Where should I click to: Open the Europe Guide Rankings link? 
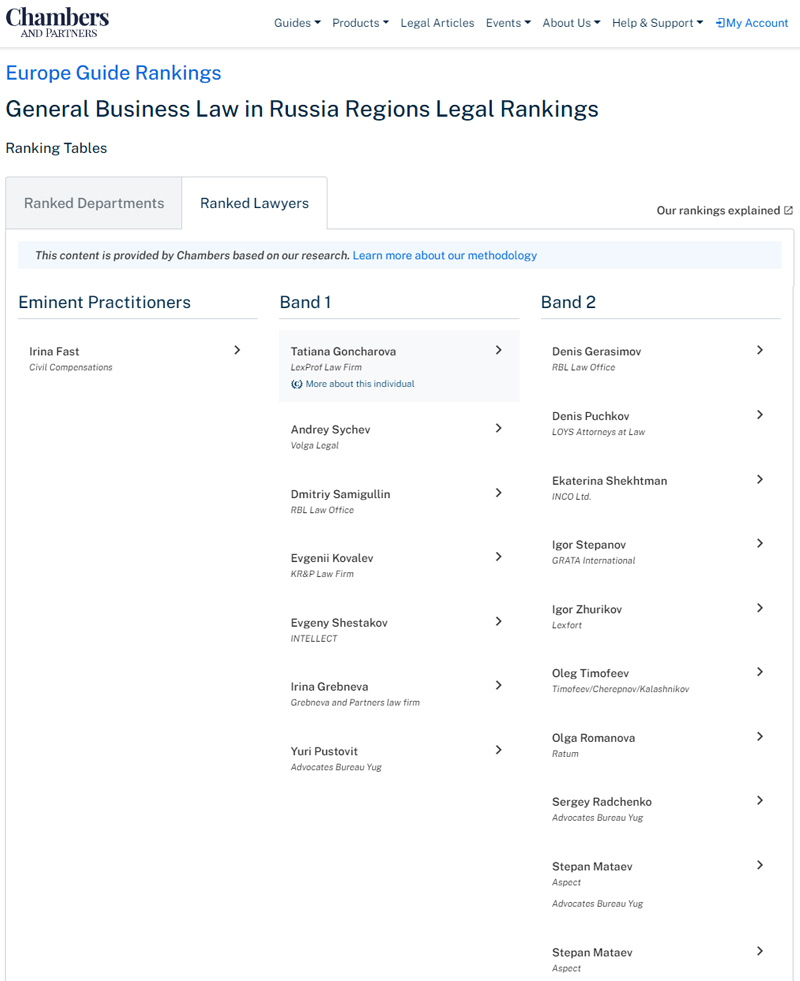point(113,73)
